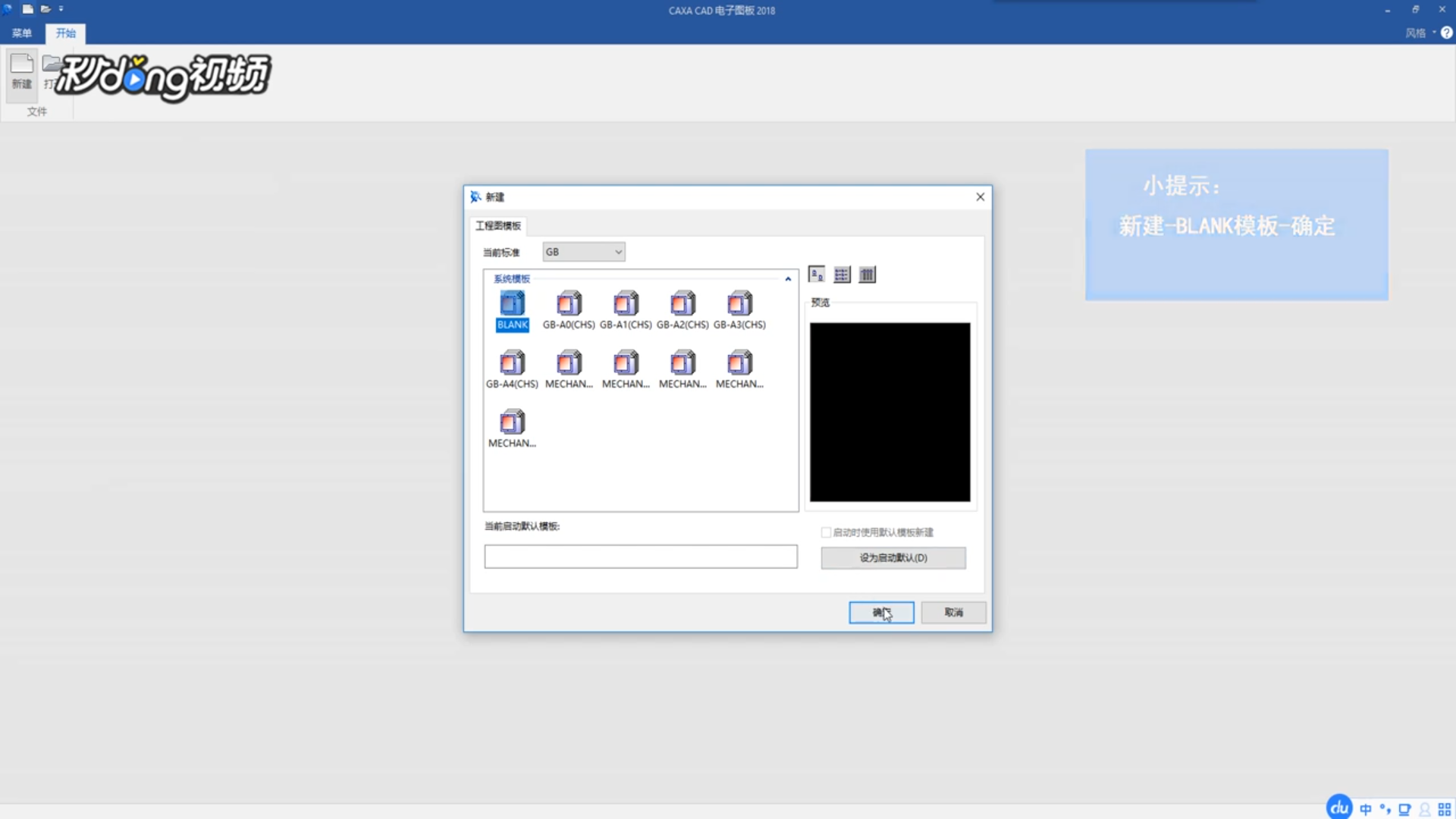The height and width of the screenshot is (819, 1456).
Task: Toggle the IME punctuation mode icon
Action: click(x=1385, y=809)
